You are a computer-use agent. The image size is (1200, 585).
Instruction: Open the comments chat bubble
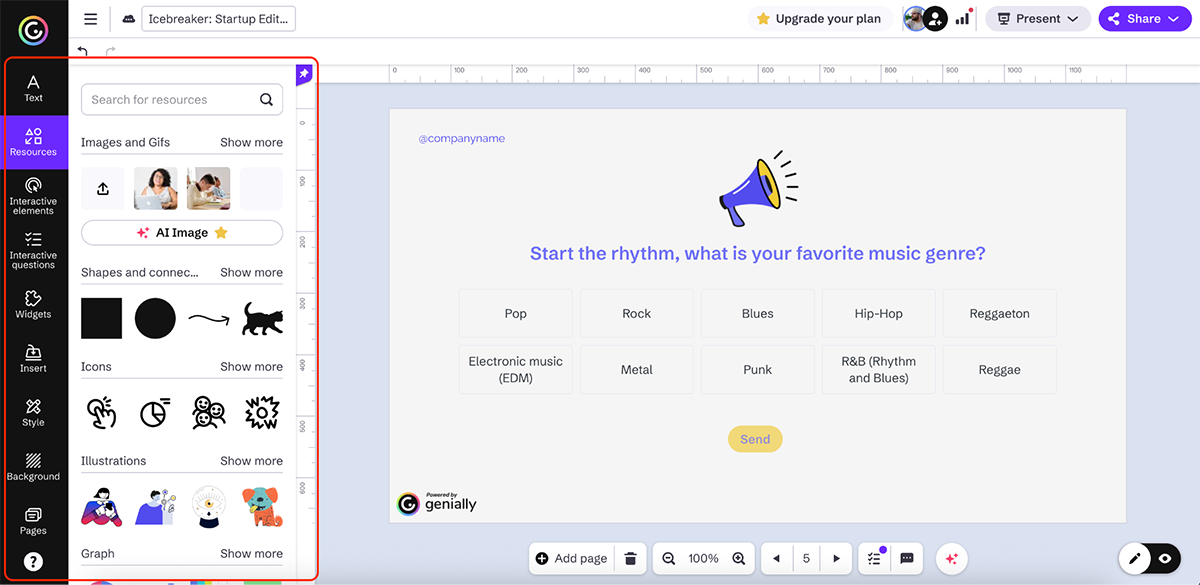(906, 559)
